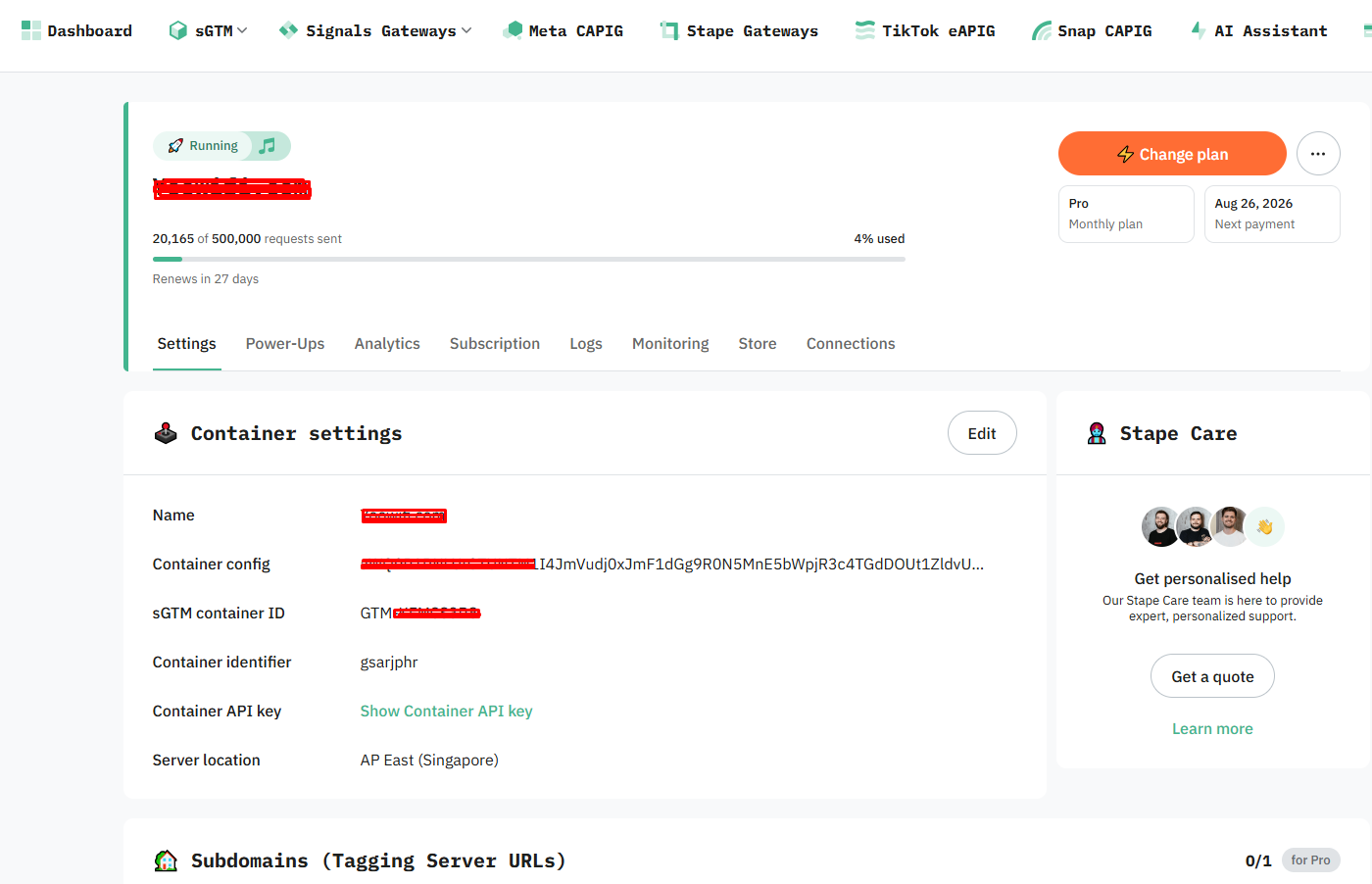1372x884 pixels.
Task: Open the Monitoring tab
Action: coord(670,344)
